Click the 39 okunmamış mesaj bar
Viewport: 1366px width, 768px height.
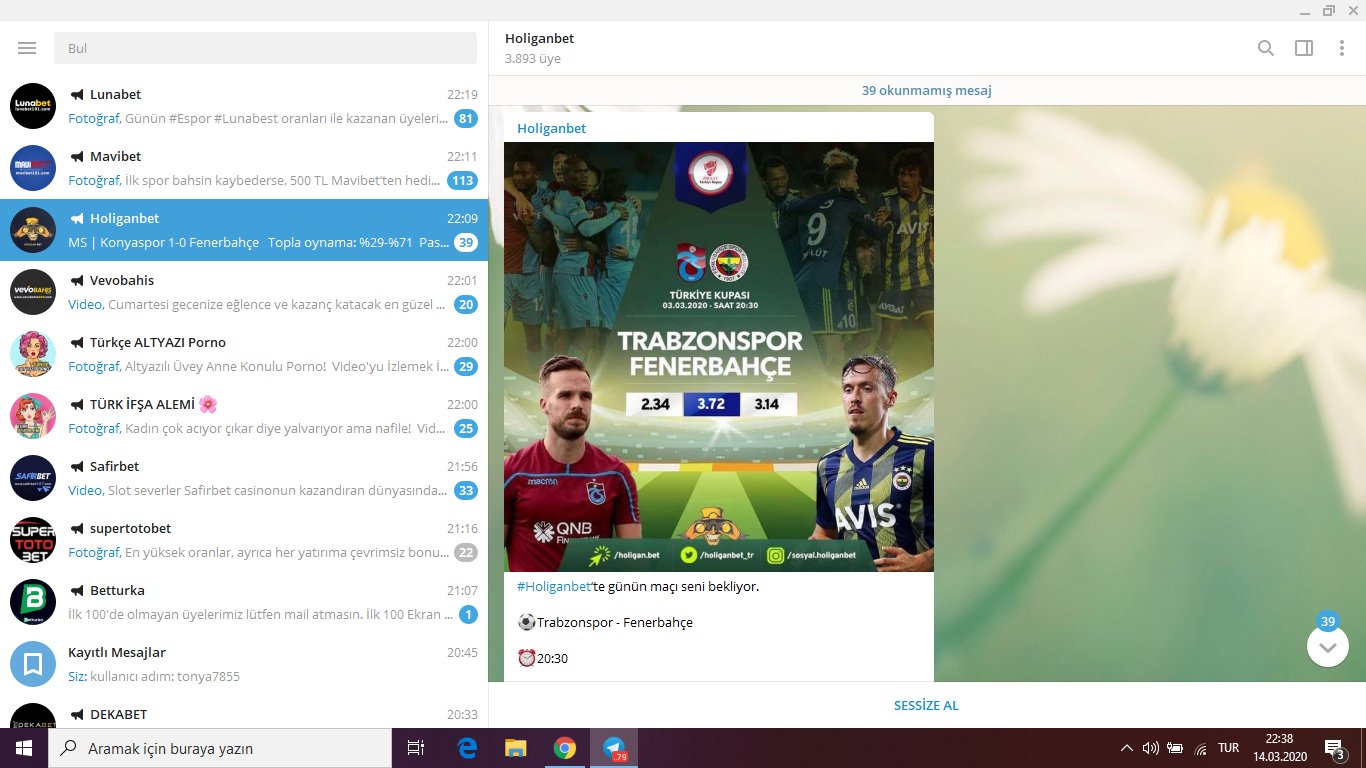[927, 90]
